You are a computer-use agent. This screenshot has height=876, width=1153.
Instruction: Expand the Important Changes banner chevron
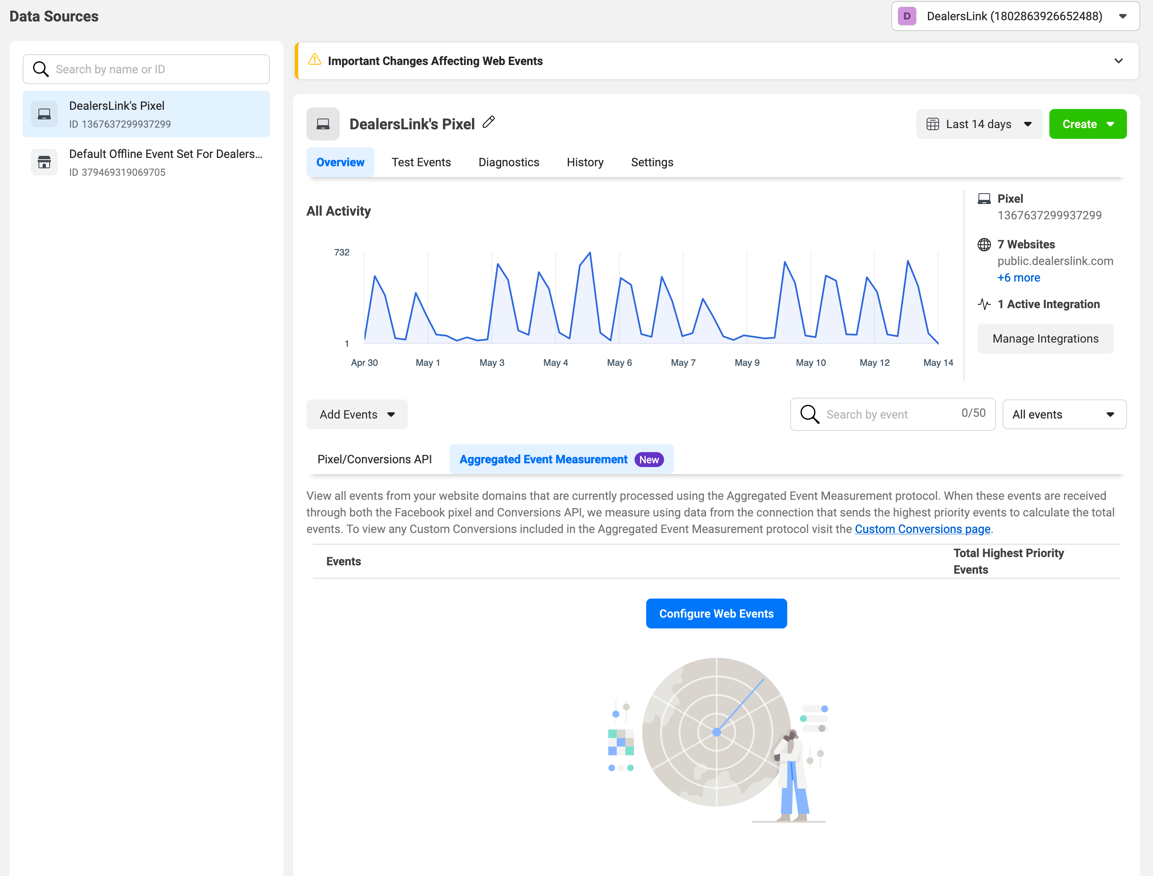[x=1118, y=61]
